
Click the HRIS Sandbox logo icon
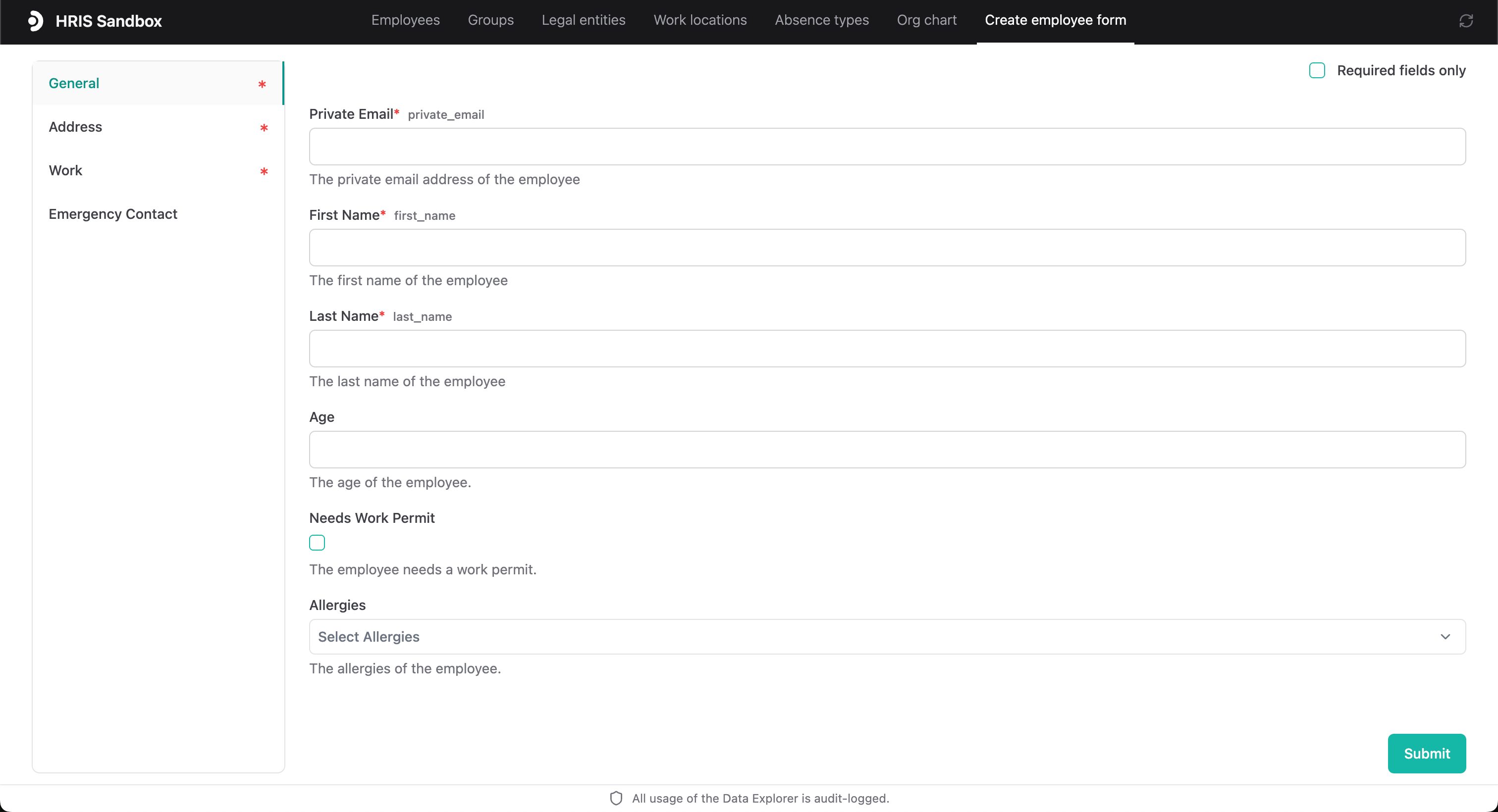coord(36,21)
